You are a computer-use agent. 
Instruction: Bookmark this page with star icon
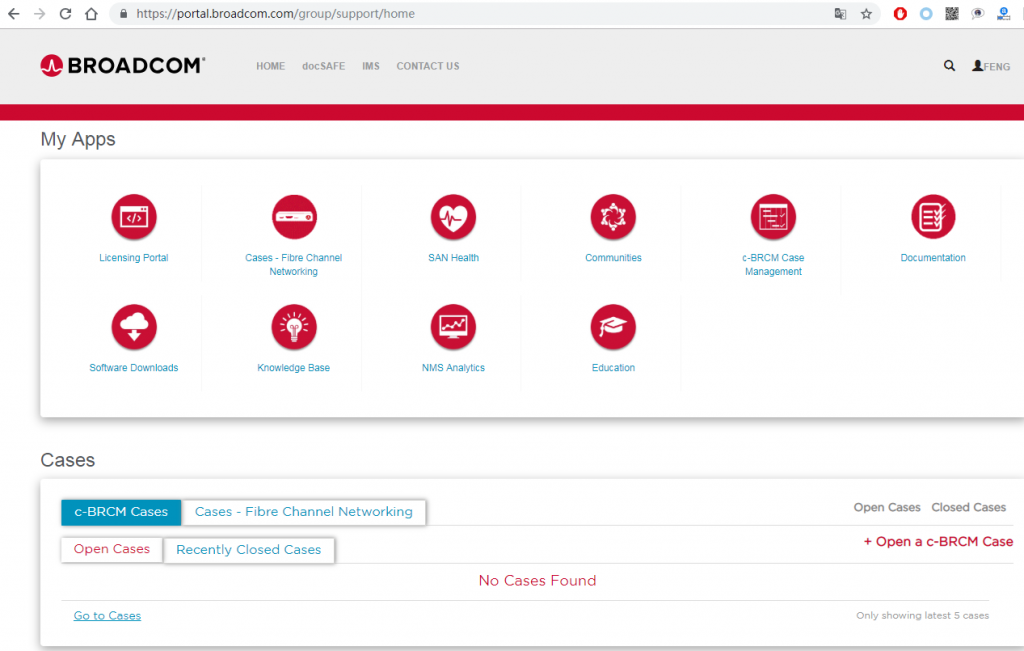(867, 14)
